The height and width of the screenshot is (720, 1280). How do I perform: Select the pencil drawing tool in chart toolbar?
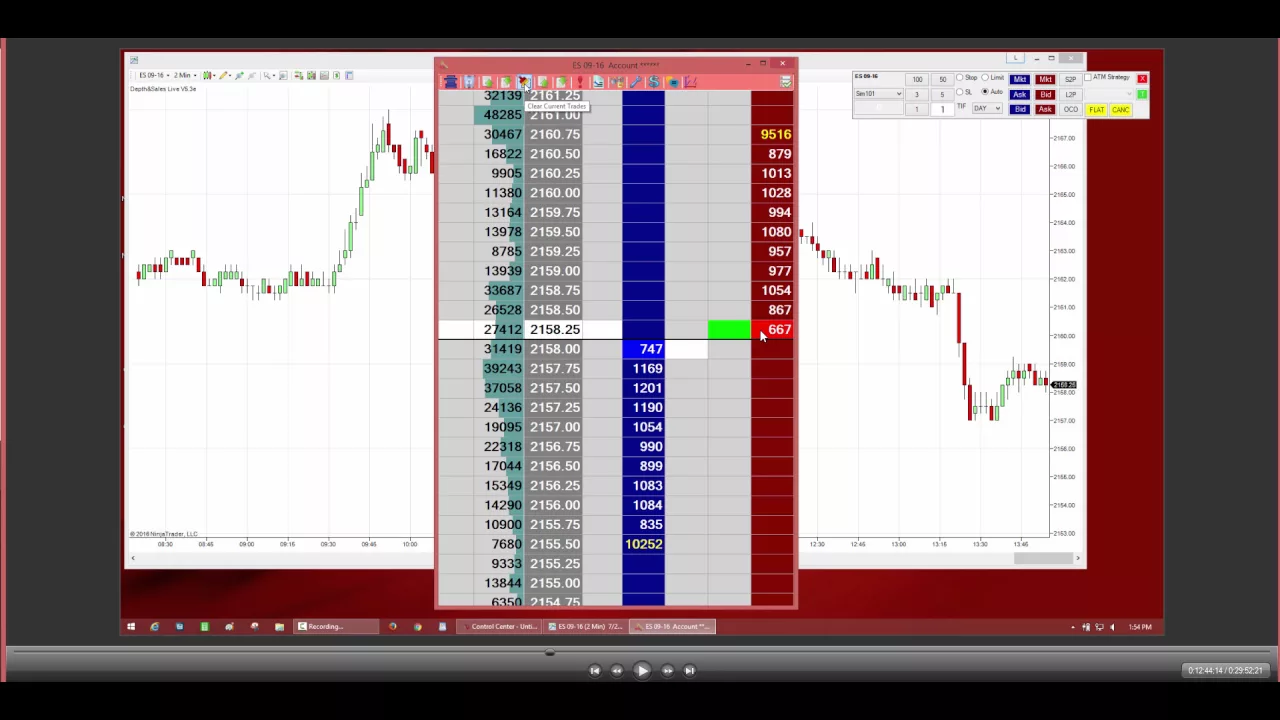tap(223, 75)
